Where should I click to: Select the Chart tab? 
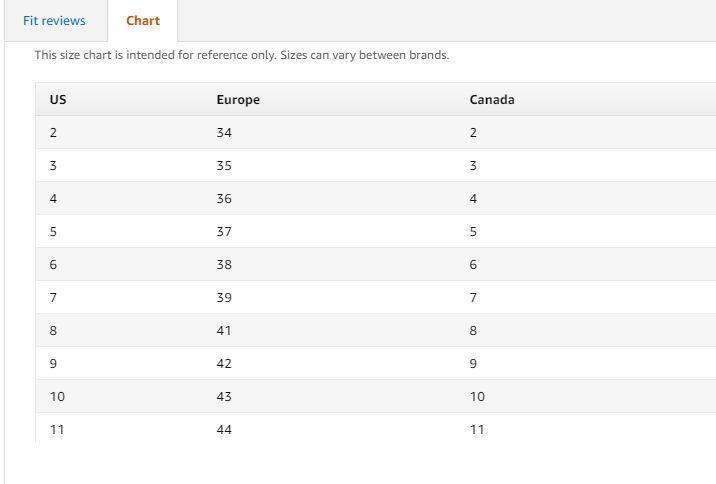(x=143, y=21)
